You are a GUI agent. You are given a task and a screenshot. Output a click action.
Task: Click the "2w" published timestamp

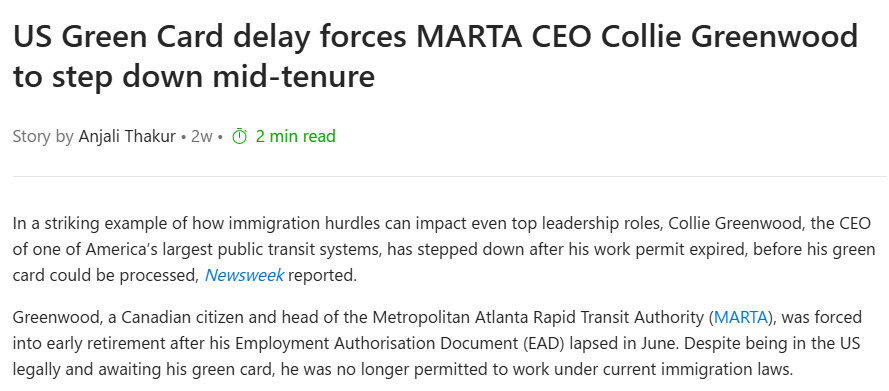point(202,137)
